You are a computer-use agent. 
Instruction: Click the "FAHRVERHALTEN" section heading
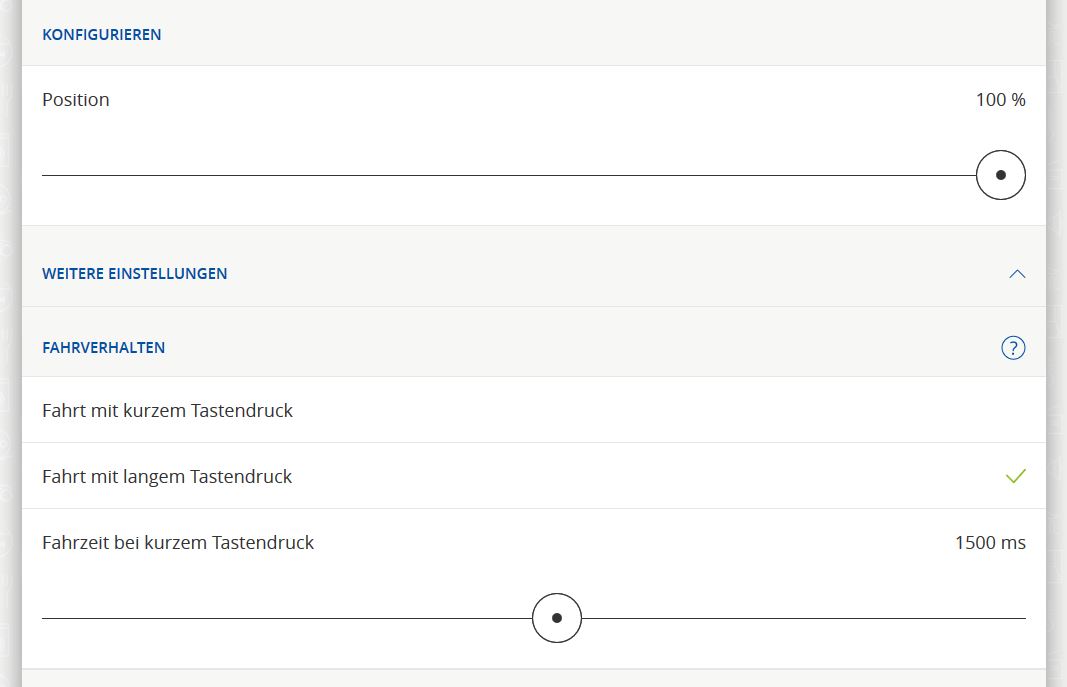pyautogui.click(x=103, y=348)
